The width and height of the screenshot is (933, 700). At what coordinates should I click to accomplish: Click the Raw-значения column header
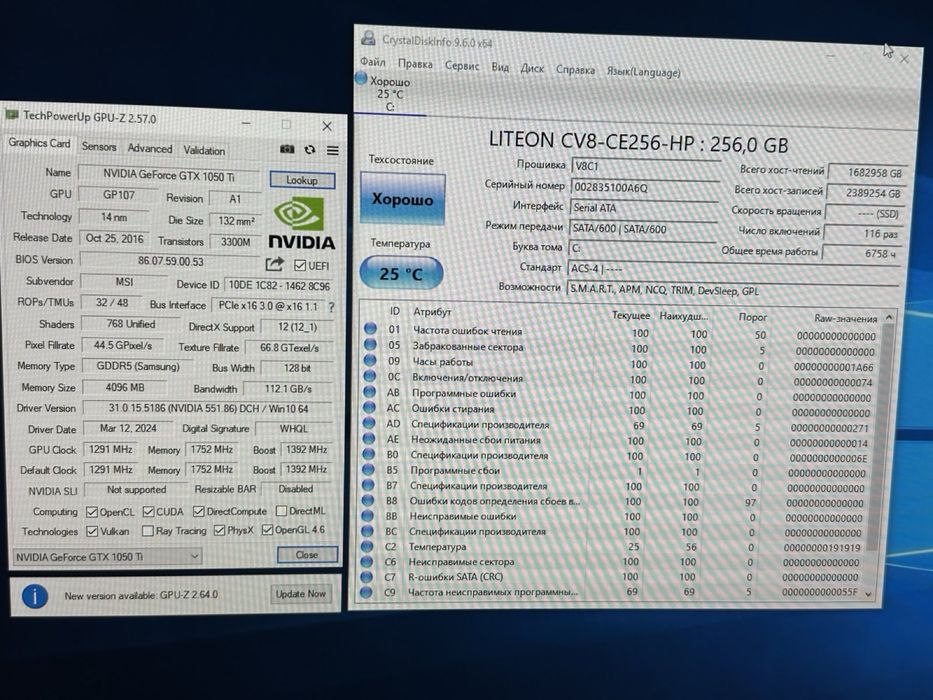point(846,318)
